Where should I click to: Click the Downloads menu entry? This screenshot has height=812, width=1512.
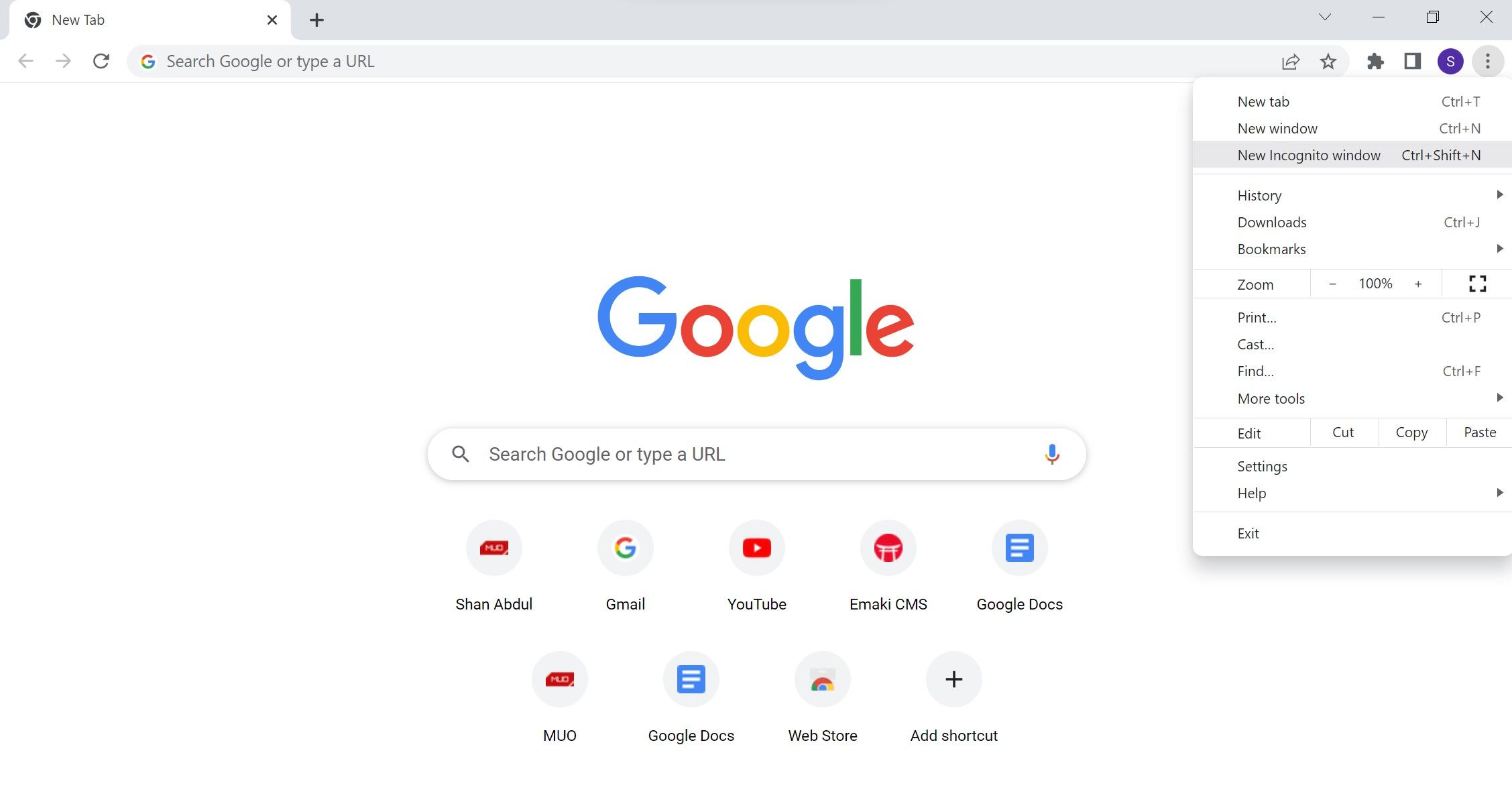coord(1272,222)
